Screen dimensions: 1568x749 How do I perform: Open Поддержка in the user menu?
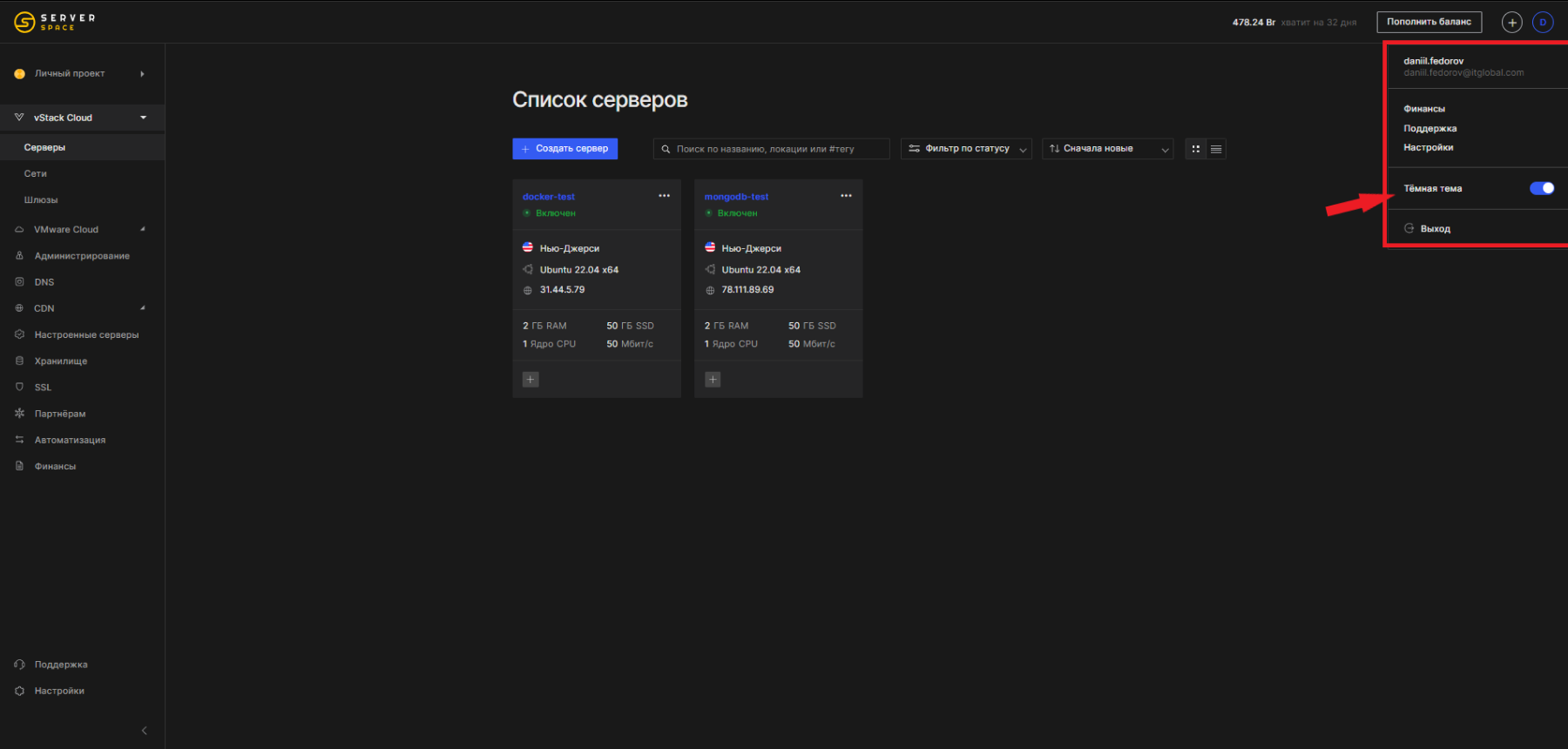click(x=1430, y=128)
